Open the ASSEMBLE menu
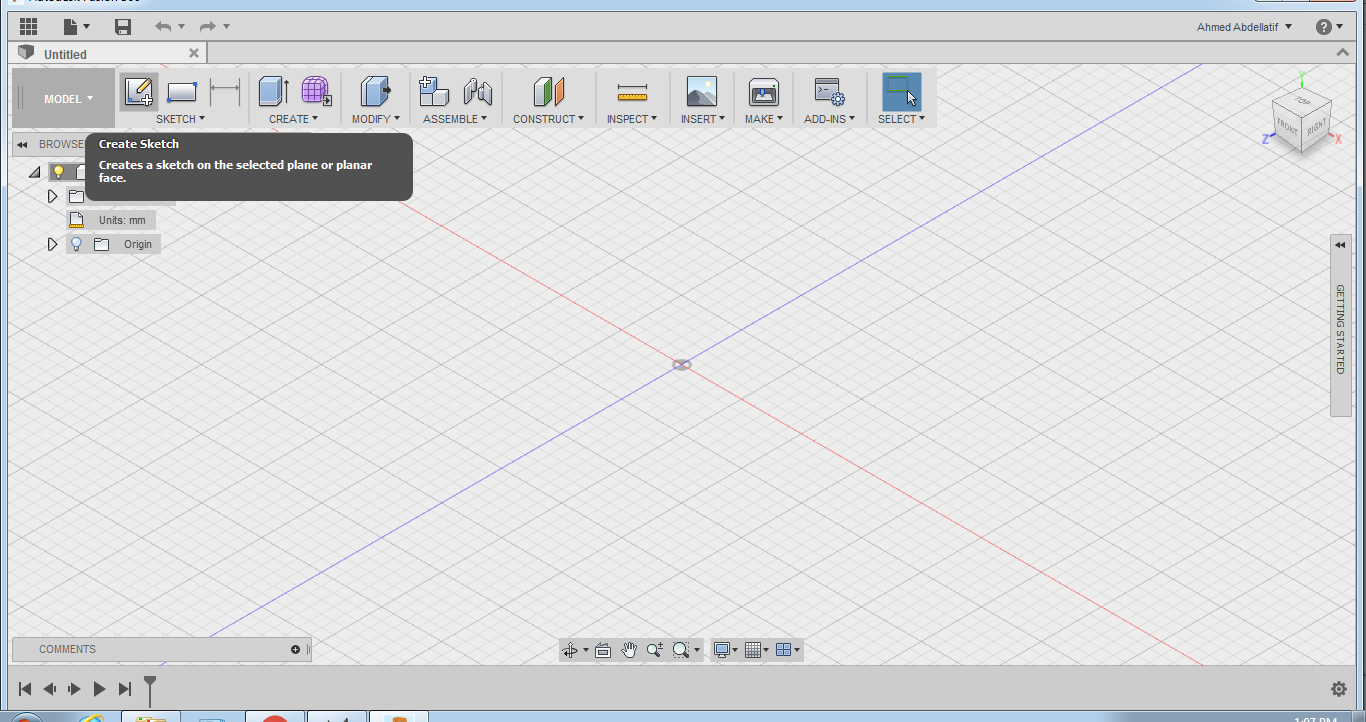1366x722 pixels. tap(455, 119)
